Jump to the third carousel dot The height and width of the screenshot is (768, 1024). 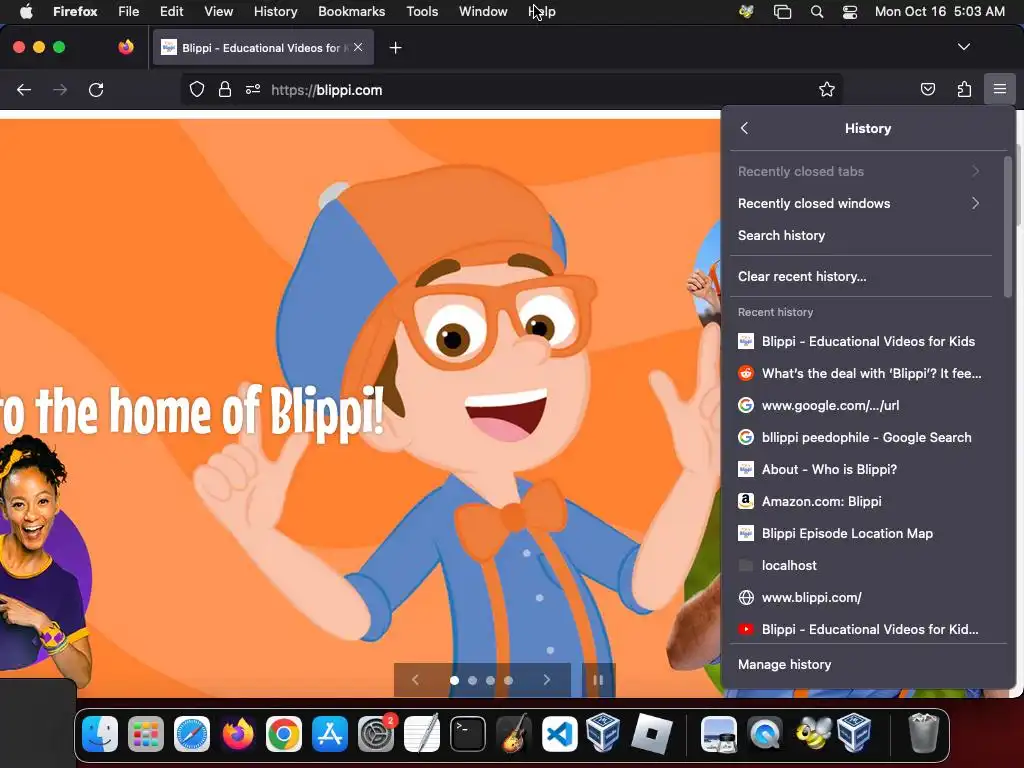click(490, 680)
